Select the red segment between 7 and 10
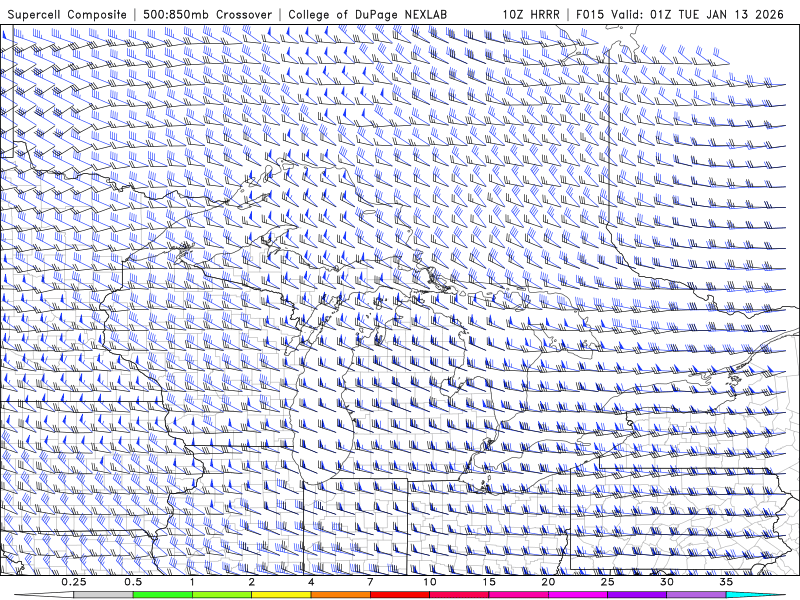800x600 pixels. pos(399,595)
